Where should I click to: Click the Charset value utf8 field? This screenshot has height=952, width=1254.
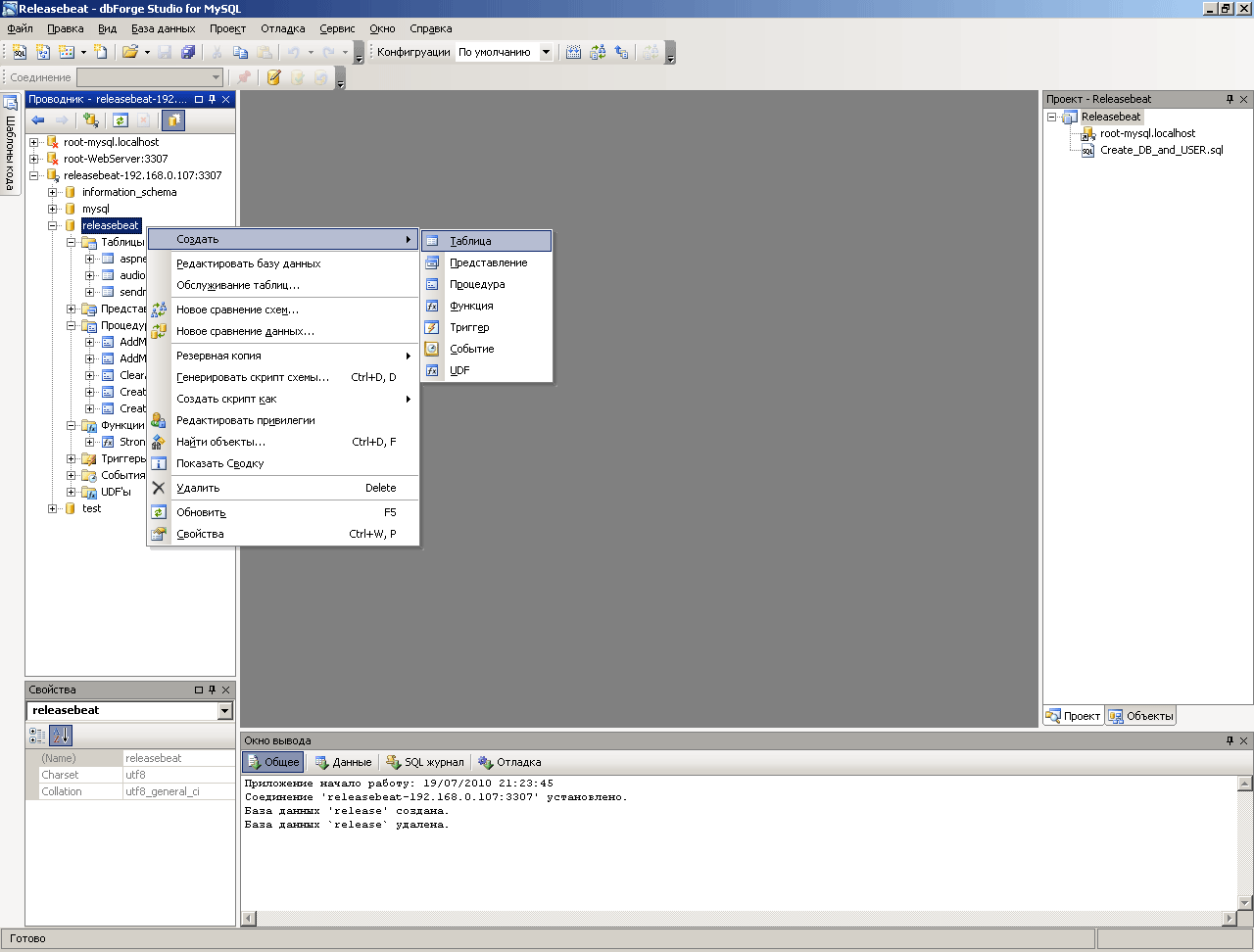point(178,775)
